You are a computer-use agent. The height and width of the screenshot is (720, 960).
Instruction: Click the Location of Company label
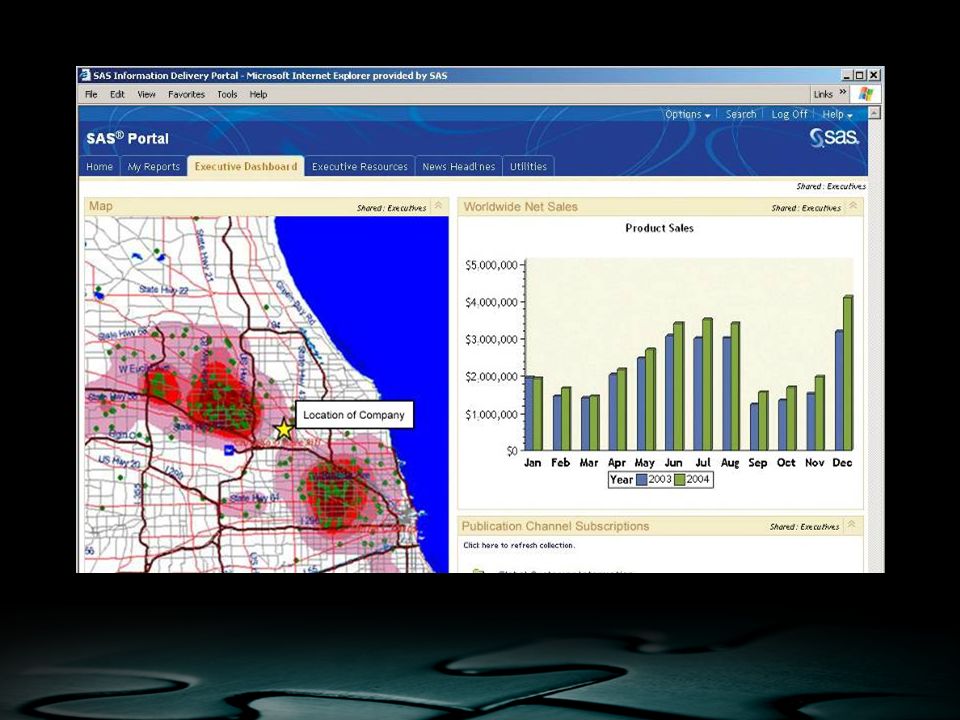pos(354,415)
